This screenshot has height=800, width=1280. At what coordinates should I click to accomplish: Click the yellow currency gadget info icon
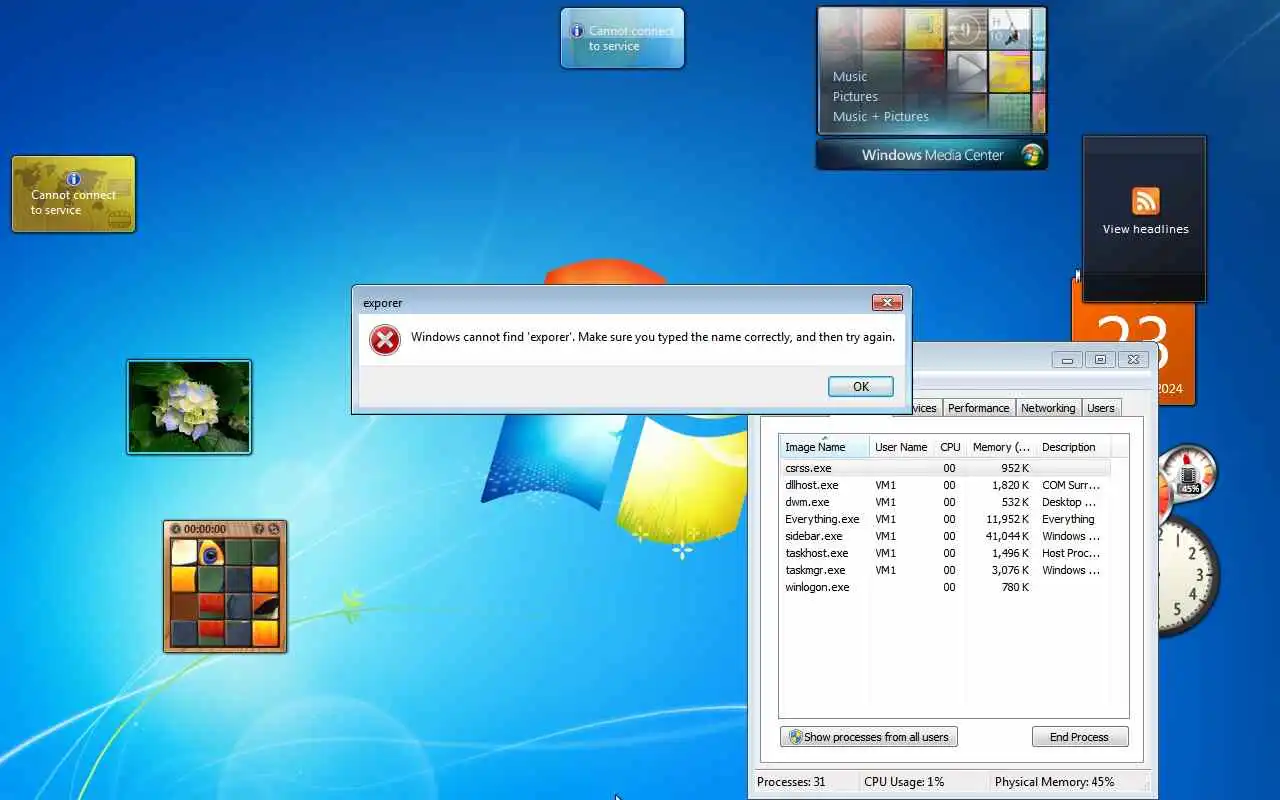pos(73,179)
